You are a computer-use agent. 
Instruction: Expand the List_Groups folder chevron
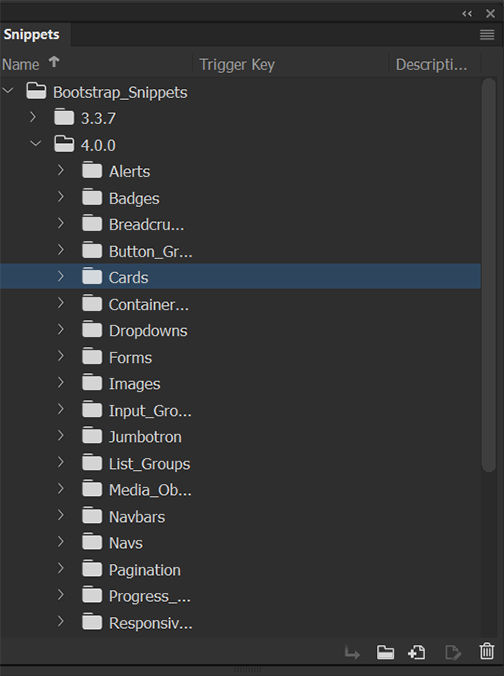pos(61,462)
